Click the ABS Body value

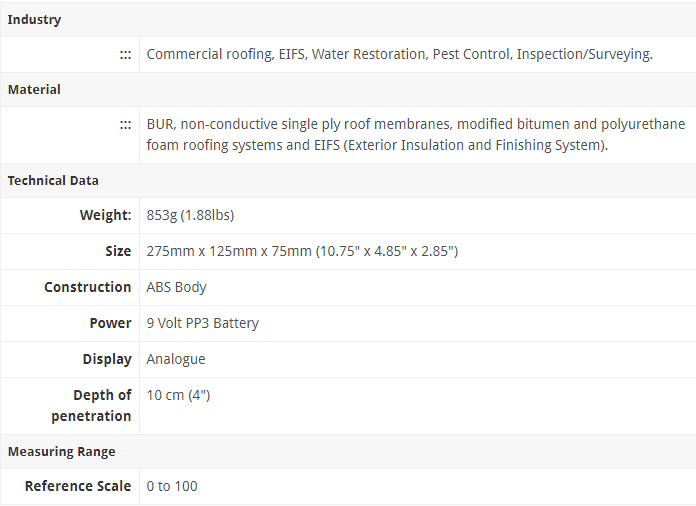point(176,287)
